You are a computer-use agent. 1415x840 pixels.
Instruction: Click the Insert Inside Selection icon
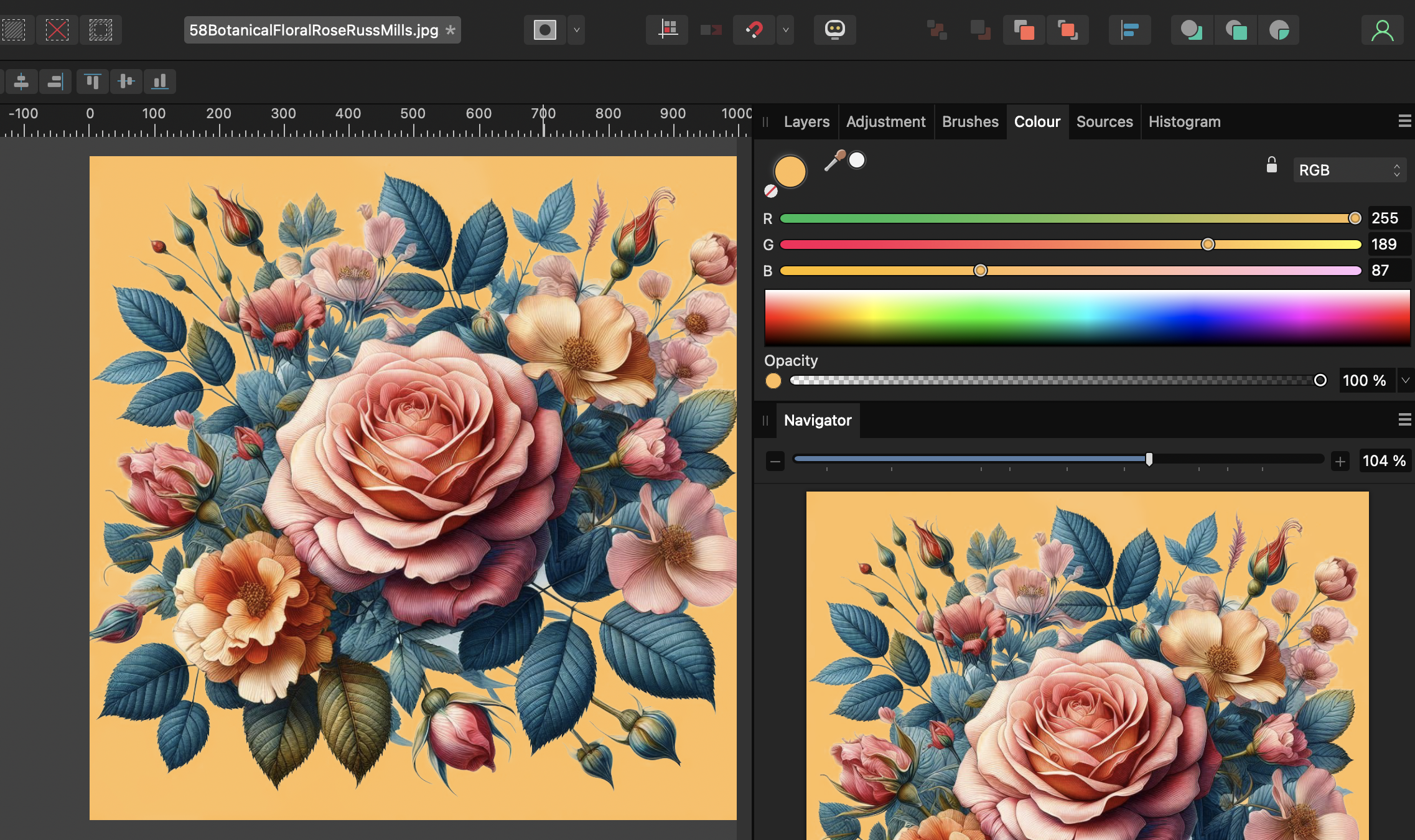pyautogui.click(x=1279, y=30)
